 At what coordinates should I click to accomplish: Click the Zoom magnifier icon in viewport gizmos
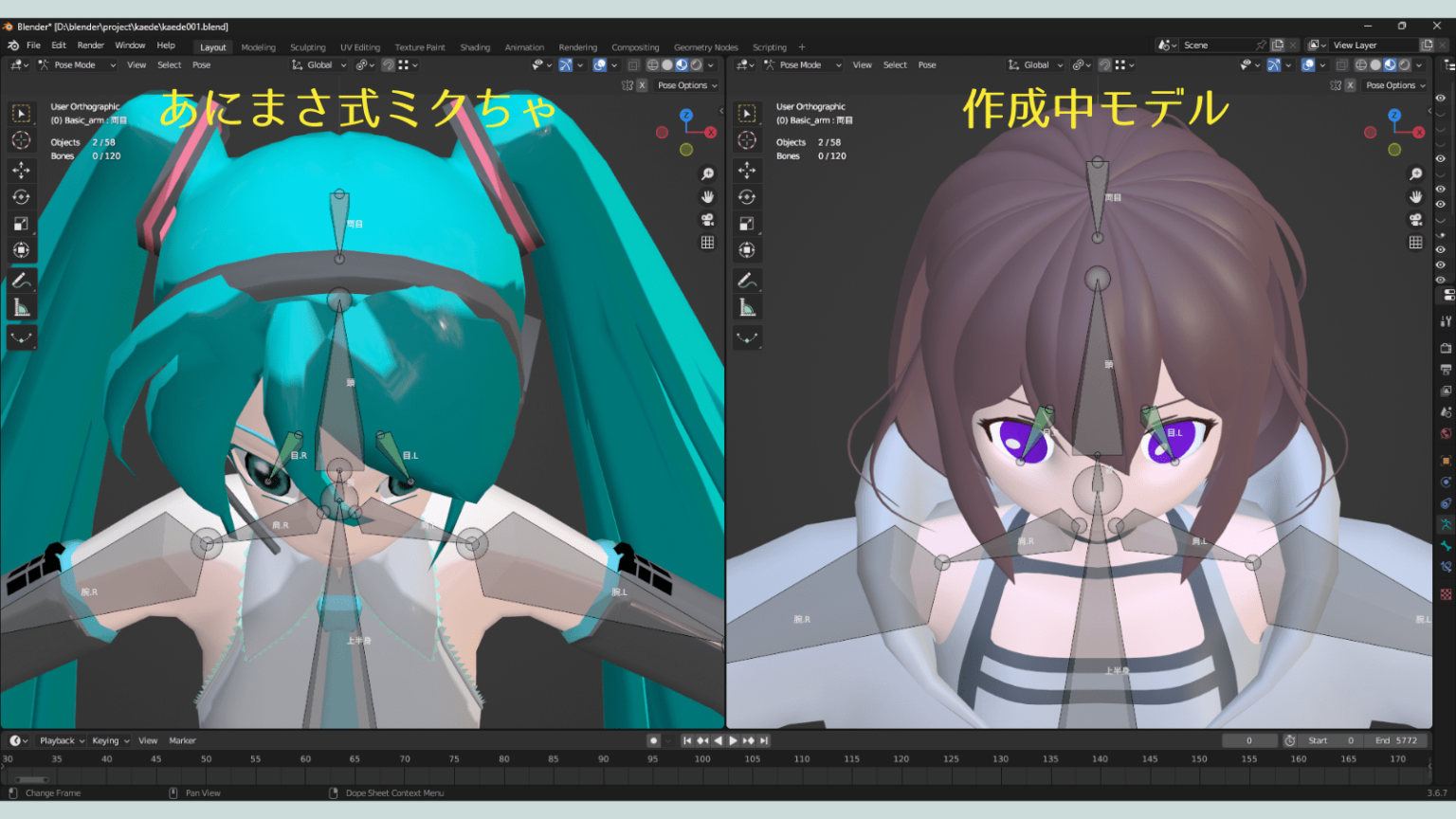706,173
